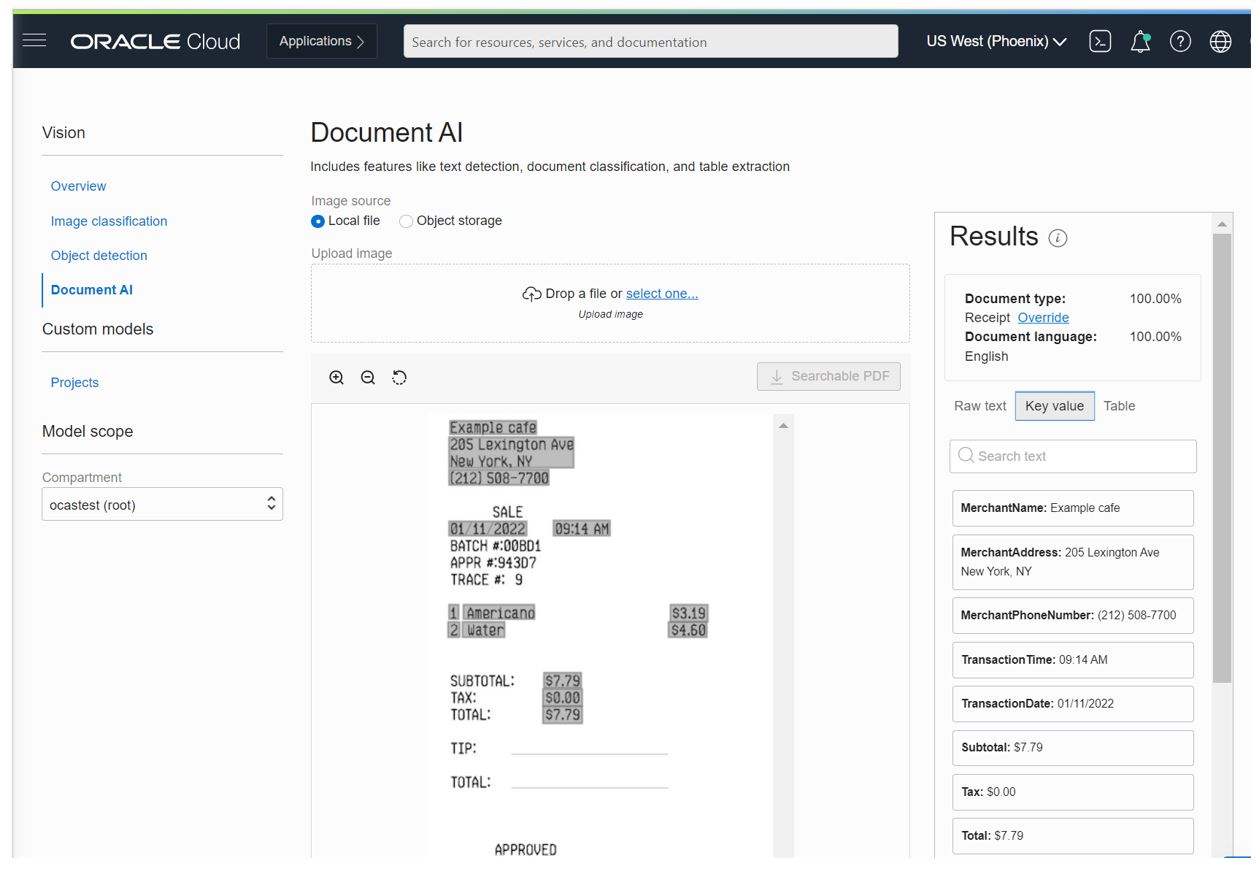Rotate the uploaded receipt image
Image resolution: width=1257 pixels, height=877 pixels.
[x=398, y=377]
